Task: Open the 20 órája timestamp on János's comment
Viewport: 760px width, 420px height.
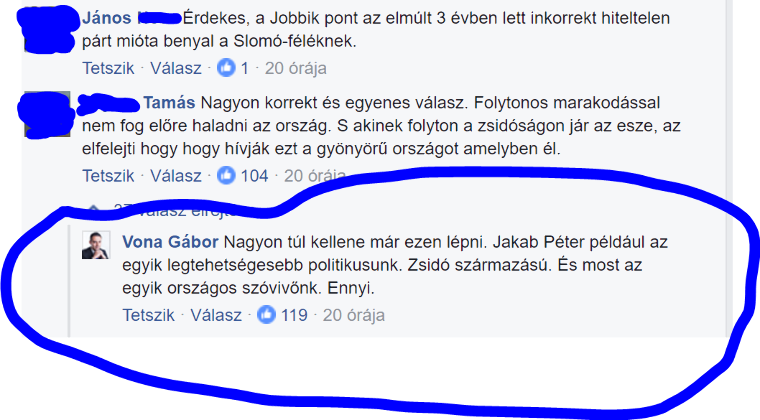Action: pos(296,68)
